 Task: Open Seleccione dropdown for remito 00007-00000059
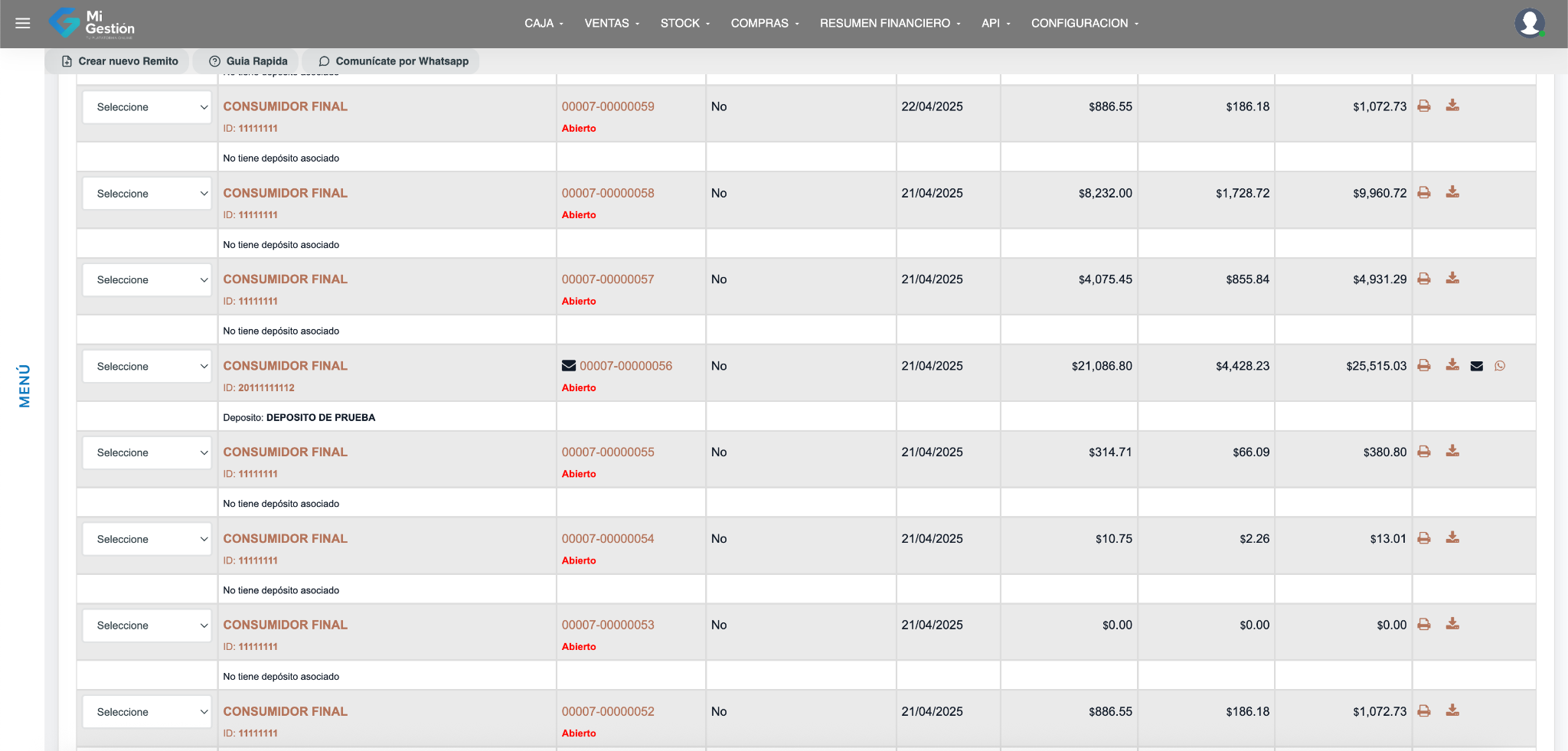[147, 107]
